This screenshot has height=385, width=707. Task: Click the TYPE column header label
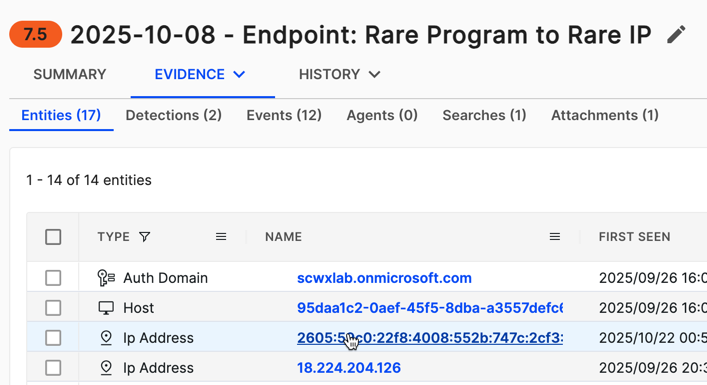click(114, 237)
